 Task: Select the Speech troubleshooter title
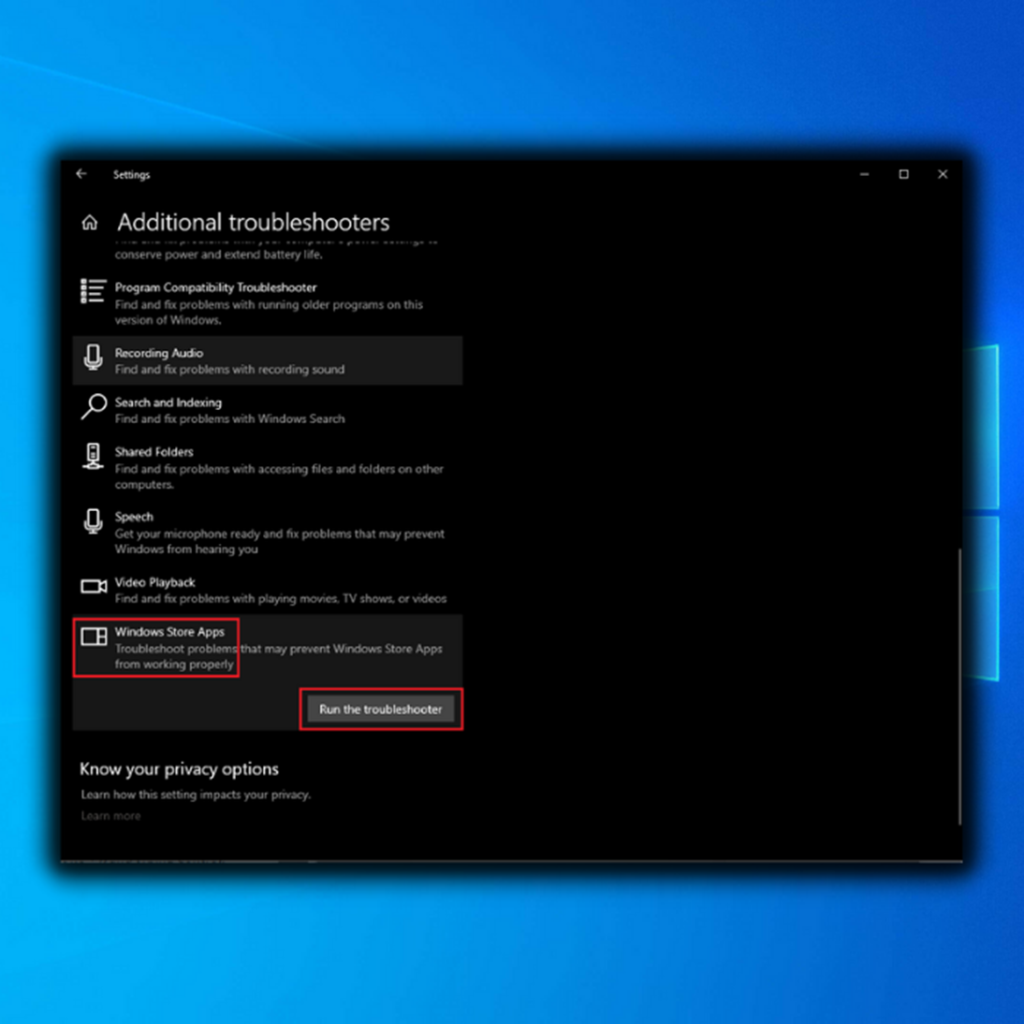[x=134, y=517]
